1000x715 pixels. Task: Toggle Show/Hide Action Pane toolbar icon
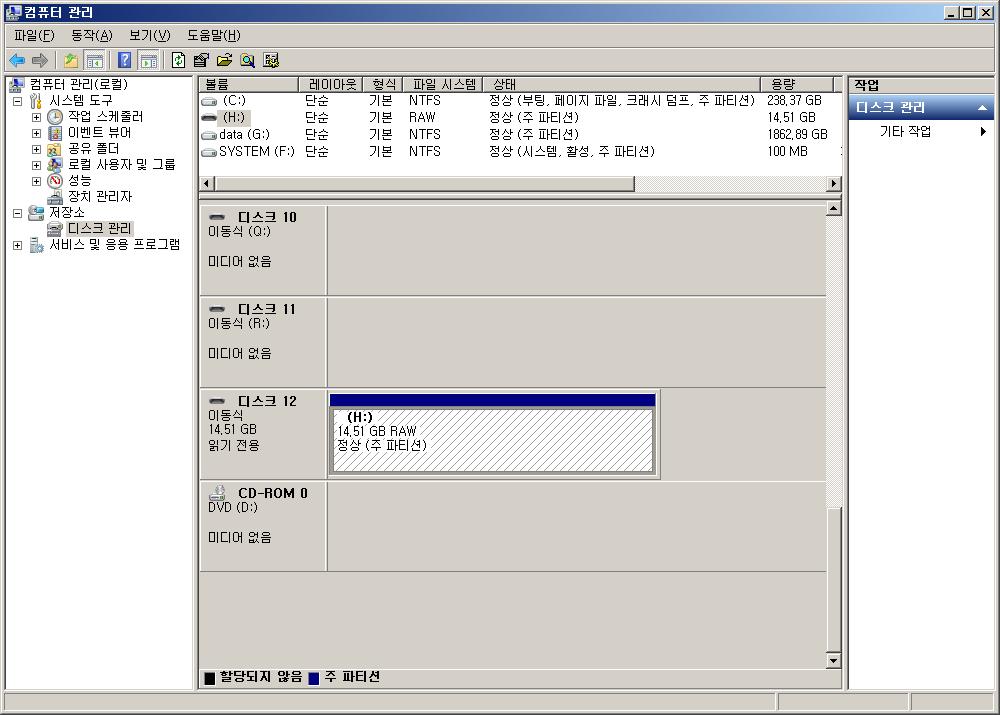coord(148,60)
